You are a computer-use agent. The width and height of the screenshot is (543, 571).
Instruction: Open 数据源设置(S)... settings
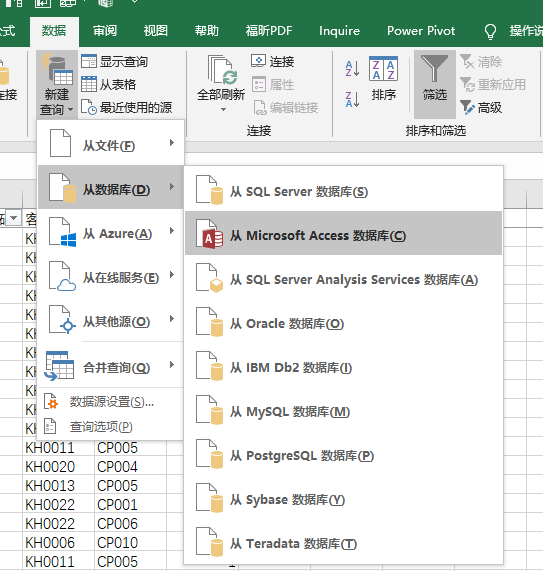coord(111,402)
